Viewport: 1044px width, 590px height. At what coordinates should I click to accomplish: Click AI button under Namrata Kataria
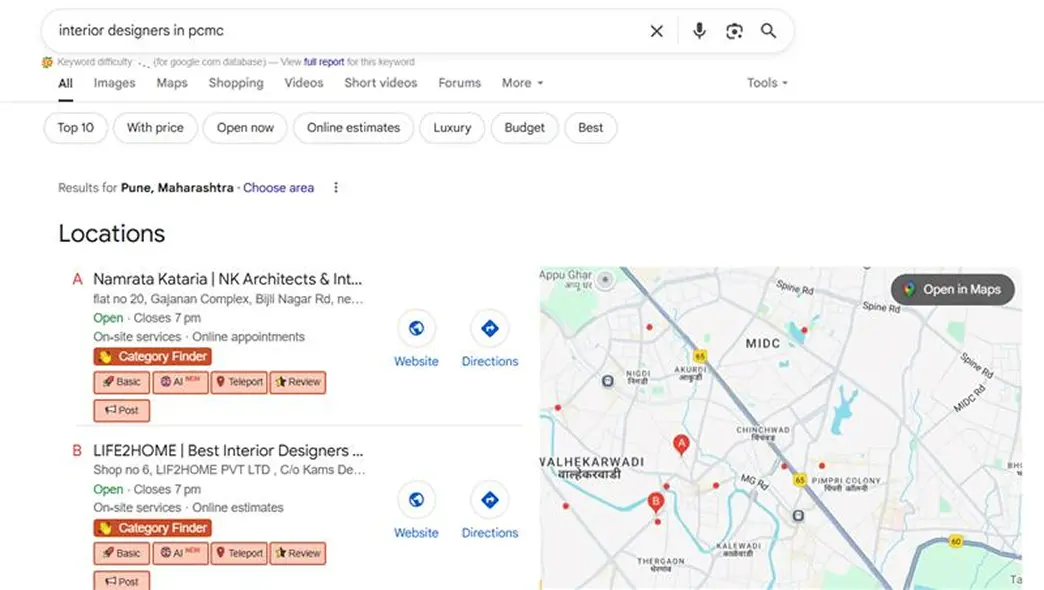click(x=180, y=382)
